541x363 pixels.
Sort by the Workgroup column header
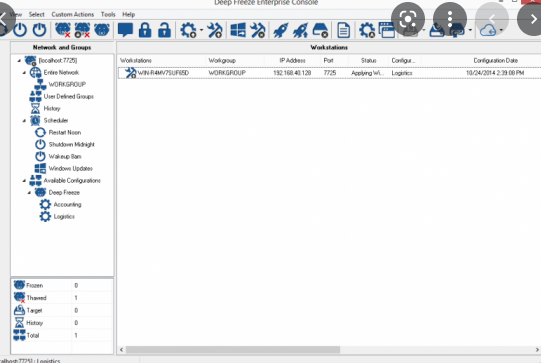[235, 60]
